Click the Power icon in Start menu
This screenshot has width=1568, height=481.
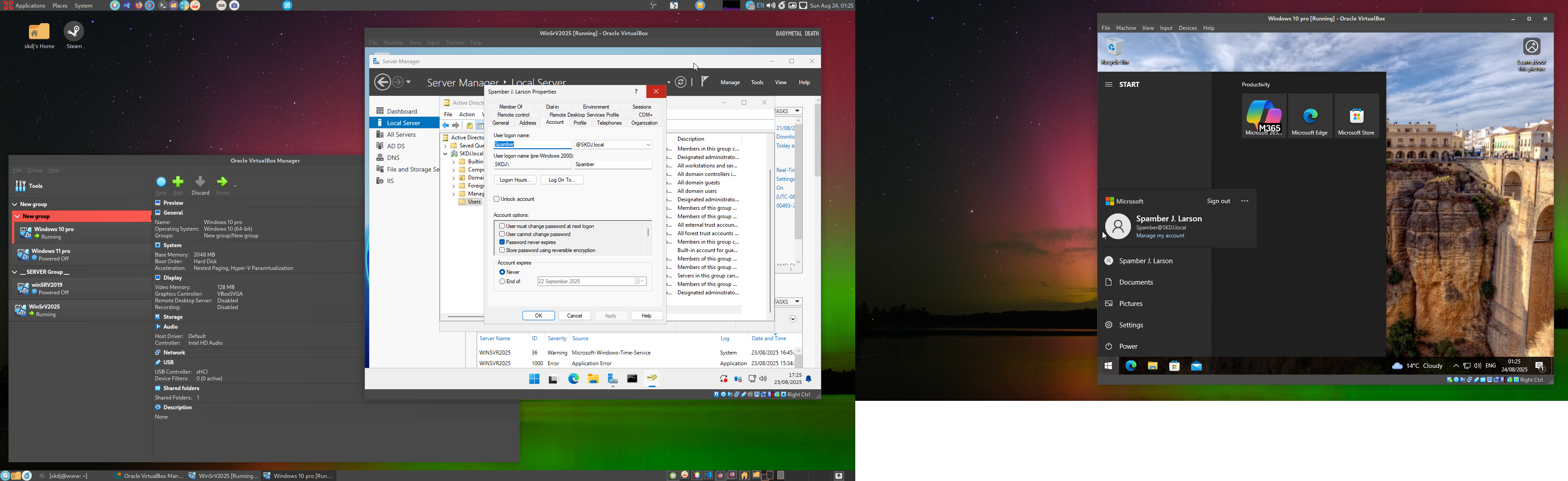click(x=1108, y=346)
